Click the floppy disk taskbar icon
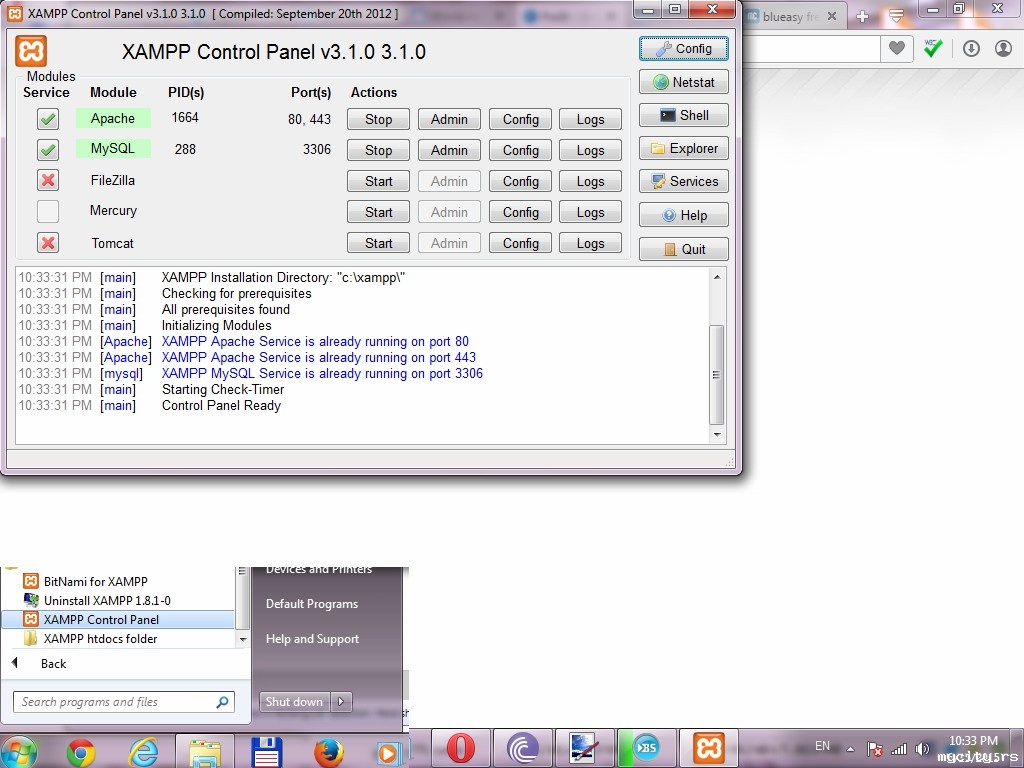The image size is (1024, 768). (x=266, y=753)
